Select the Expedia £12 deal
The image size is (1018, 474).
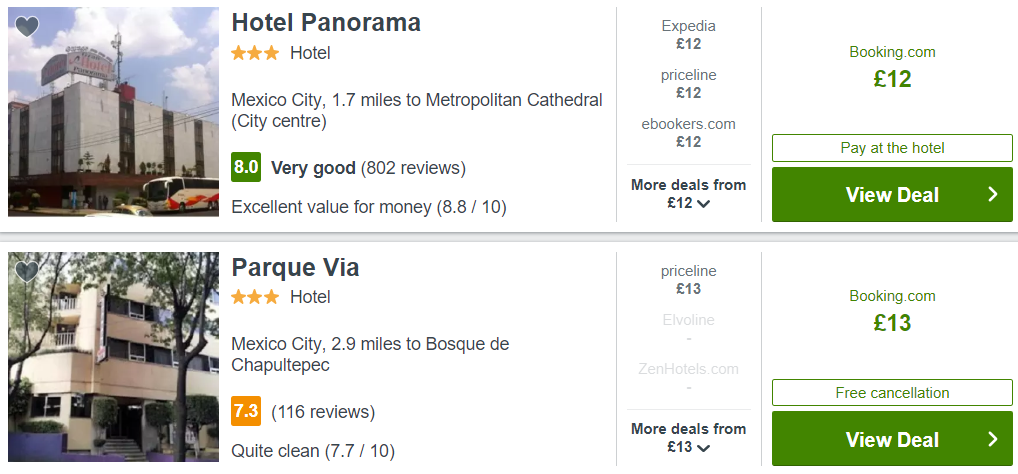pyautogui.click(x=688, y=35)
